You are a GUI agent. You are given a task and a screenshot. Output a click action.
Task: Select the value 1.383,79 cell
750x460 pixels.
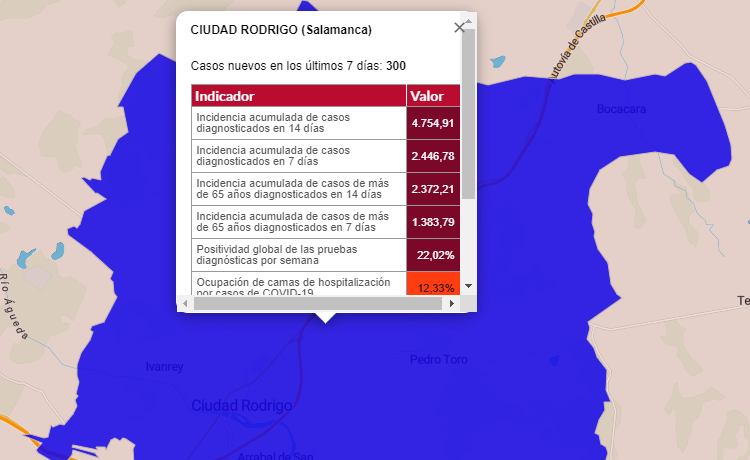click(x=433, y=222)
